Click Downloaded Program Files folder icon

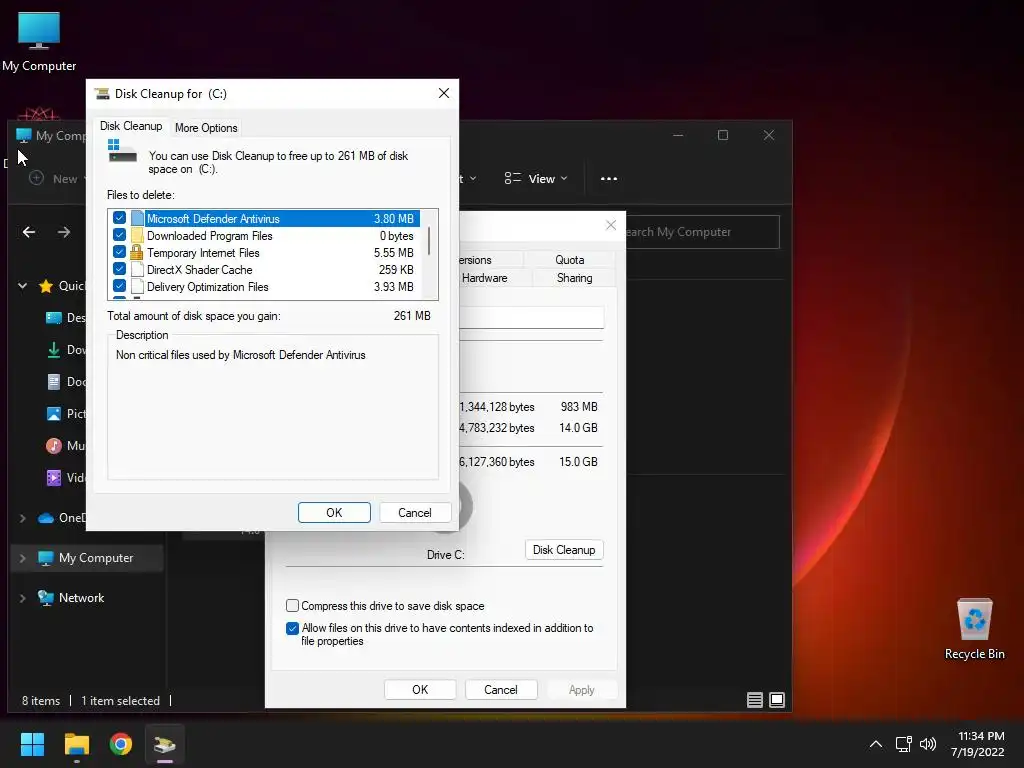coord(137,235)
